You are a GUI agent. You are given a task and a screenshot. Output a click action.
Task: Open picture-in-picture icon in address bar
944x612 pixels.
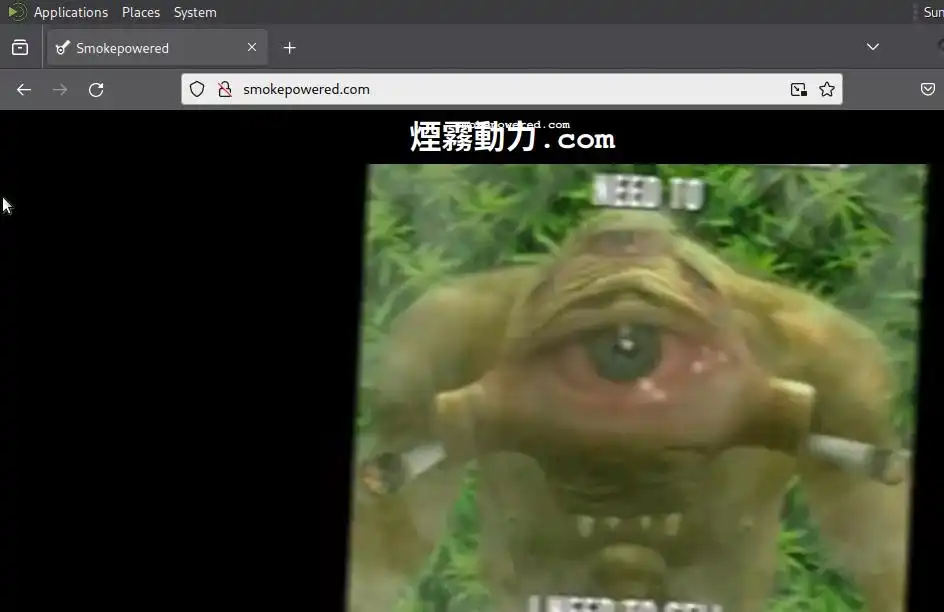(x=798, y=89)
